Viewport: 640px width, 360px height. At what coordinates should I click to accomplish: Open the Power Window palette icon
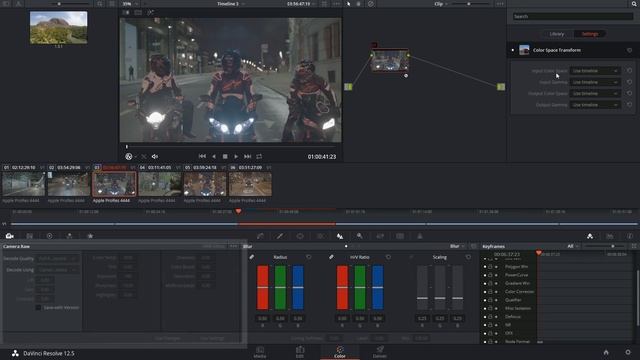(300, 236)
